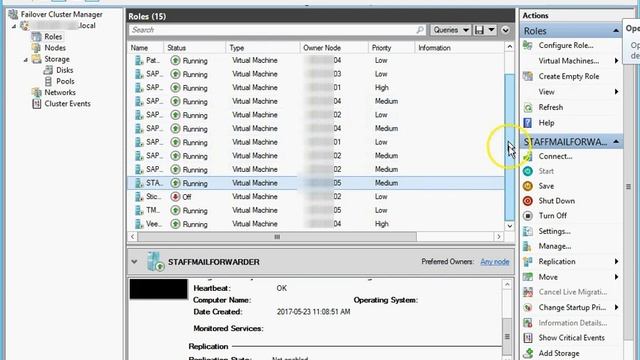The width and height of the screenshot is (640, 360).
Task: Click the Networks tree icon
Action: 37,92
